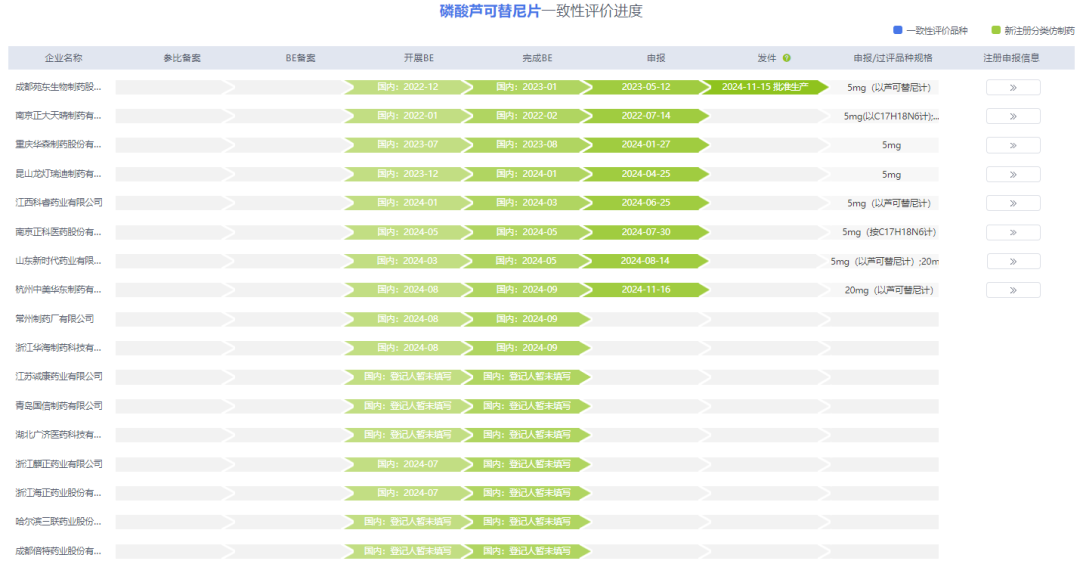Select company 杭州中美华东制药有... name
Image resolution: width=1080 pixels, height=561 pixels.
tap(59, 289)
